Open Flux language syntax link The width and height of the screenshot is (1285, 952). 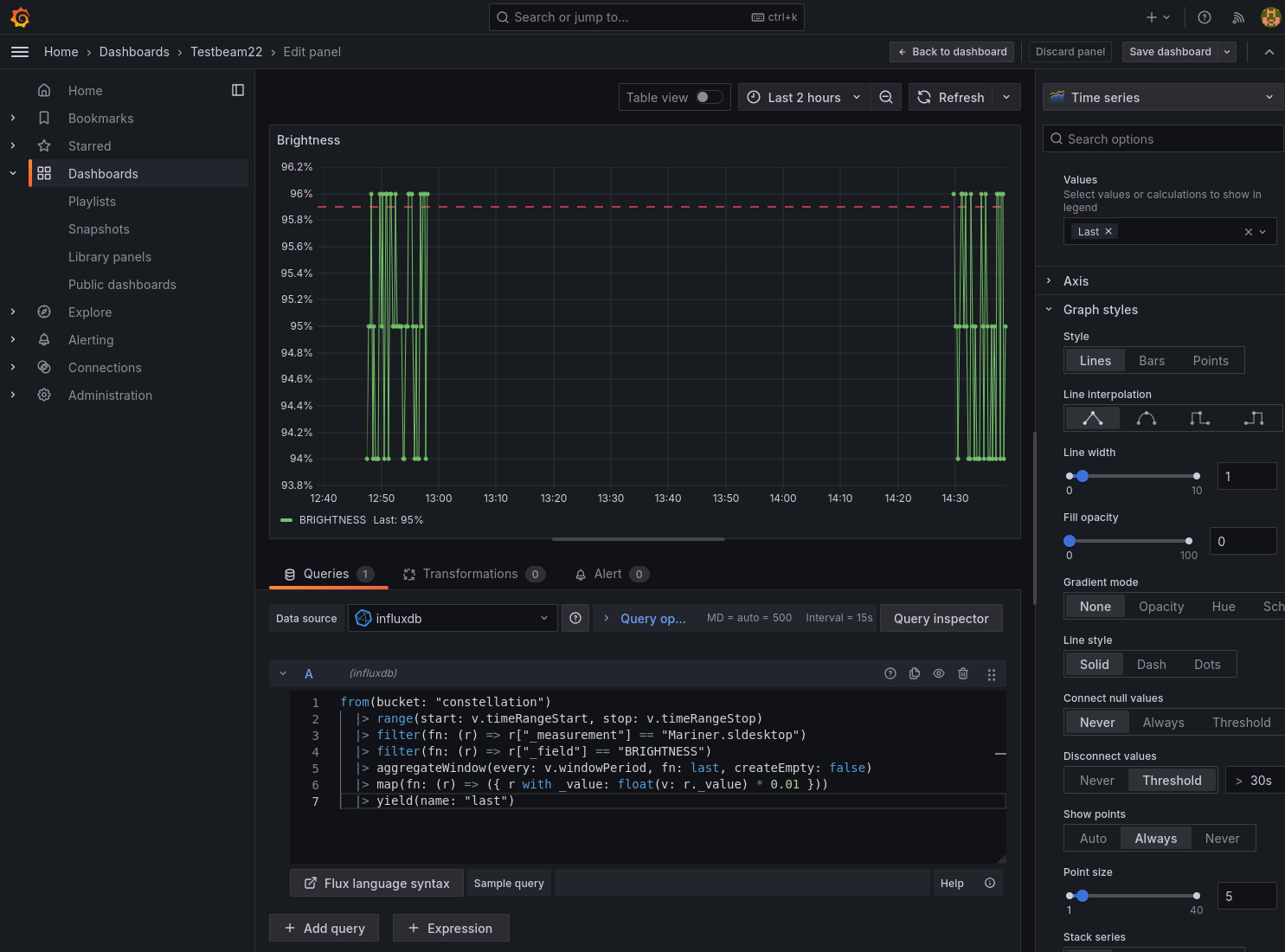[376, 883]
